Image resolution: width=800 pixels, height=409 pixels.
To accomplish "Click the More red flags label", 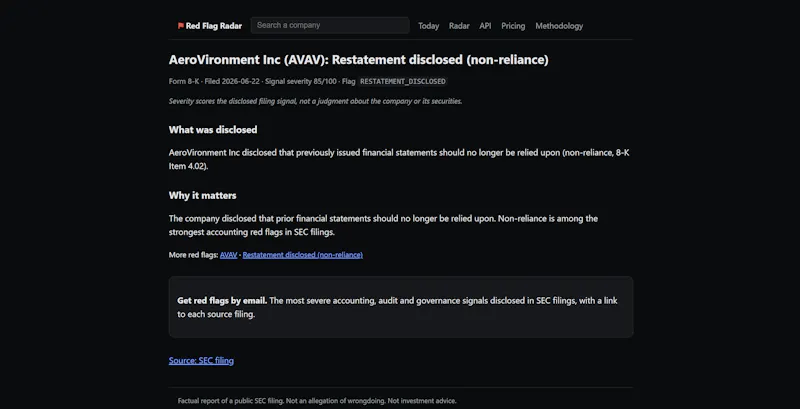I will [x=193, y=255].
